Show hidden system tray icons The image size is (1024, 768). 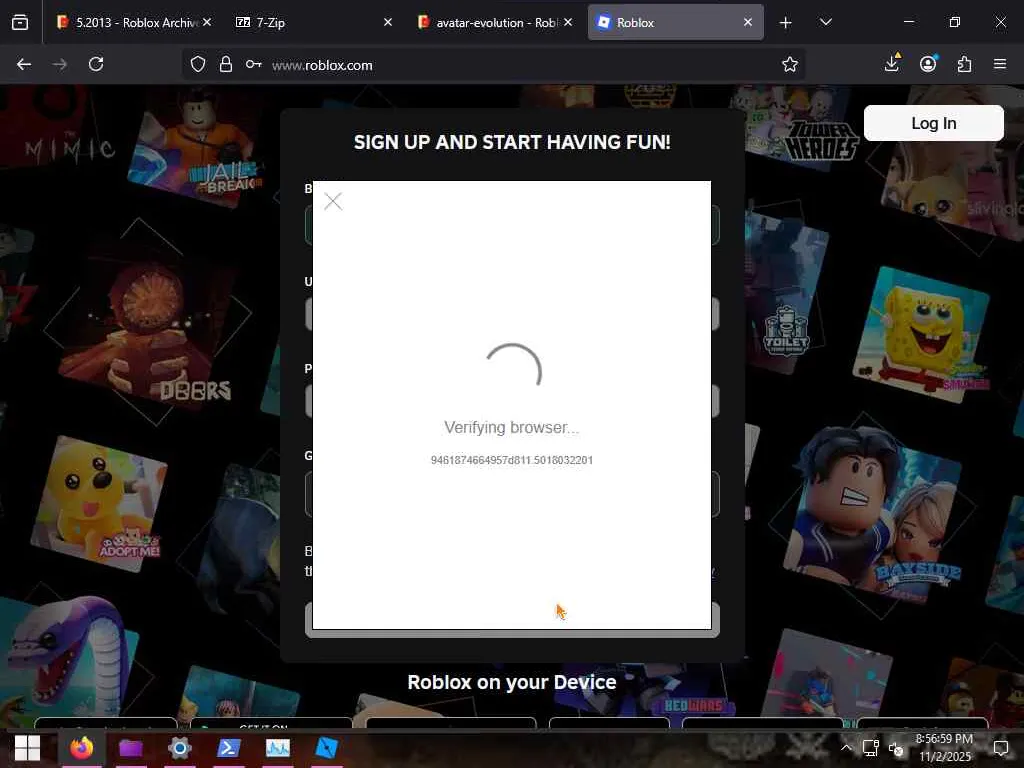click(846, 748)
